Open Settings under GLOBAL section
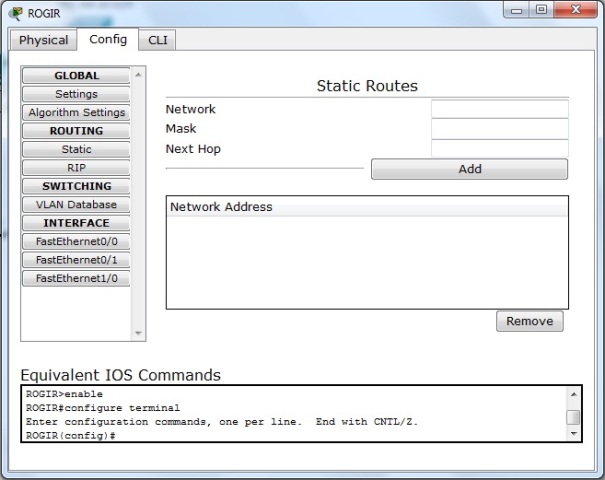Viewport: 605px width, 480px height. click(76, 94)
